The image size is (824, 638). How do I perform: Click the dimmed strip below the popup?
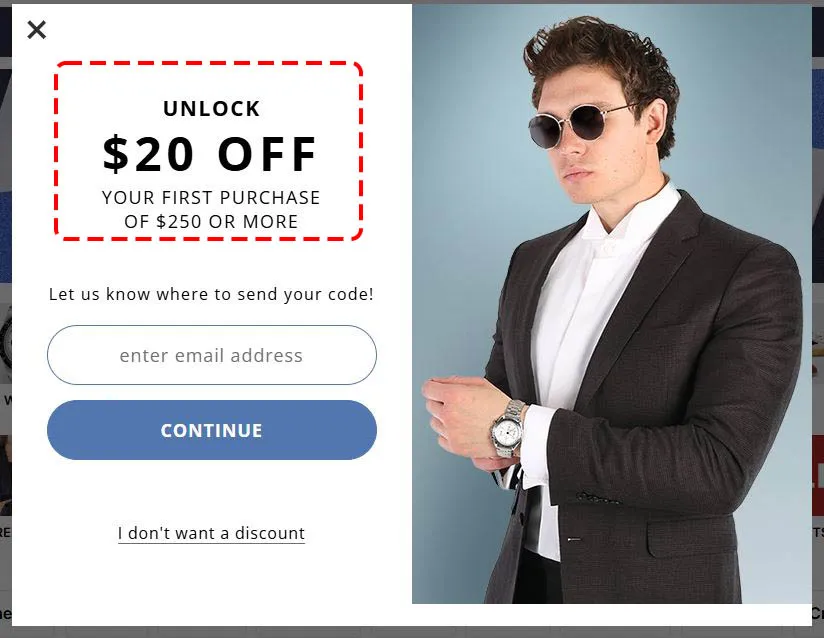click(412, 632)
